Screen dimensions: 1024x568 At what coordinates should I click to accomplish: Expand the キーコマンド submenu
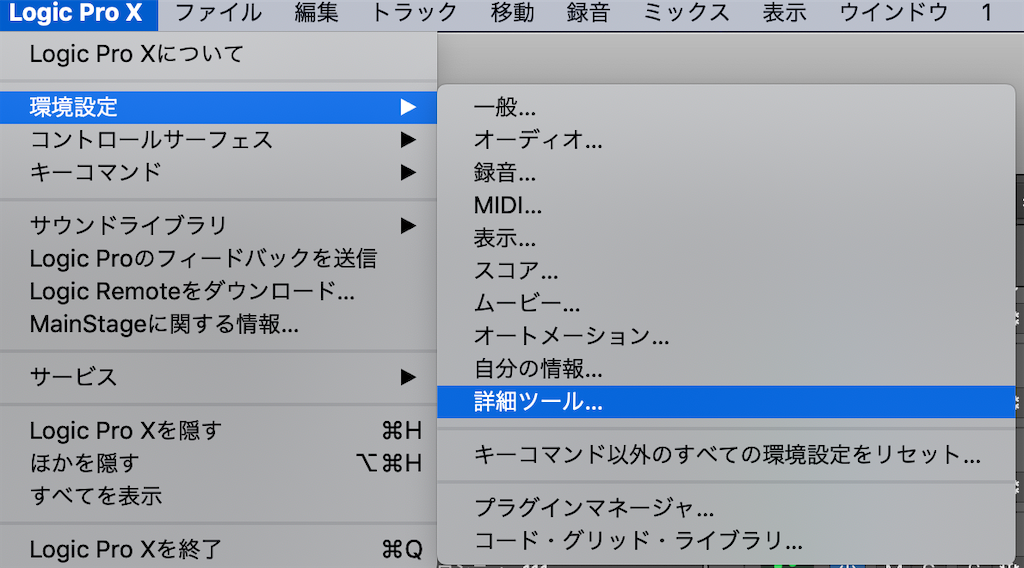219,172
